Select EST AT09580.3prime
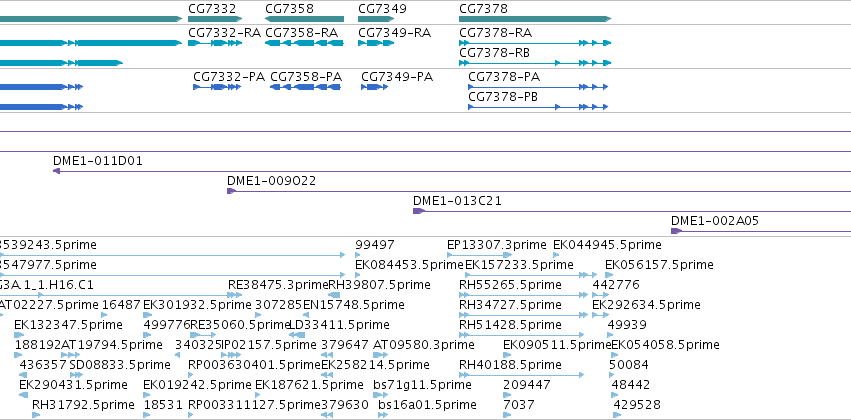Image resolution: width=851 pixels, height=420 pixels. click(424, 345)
